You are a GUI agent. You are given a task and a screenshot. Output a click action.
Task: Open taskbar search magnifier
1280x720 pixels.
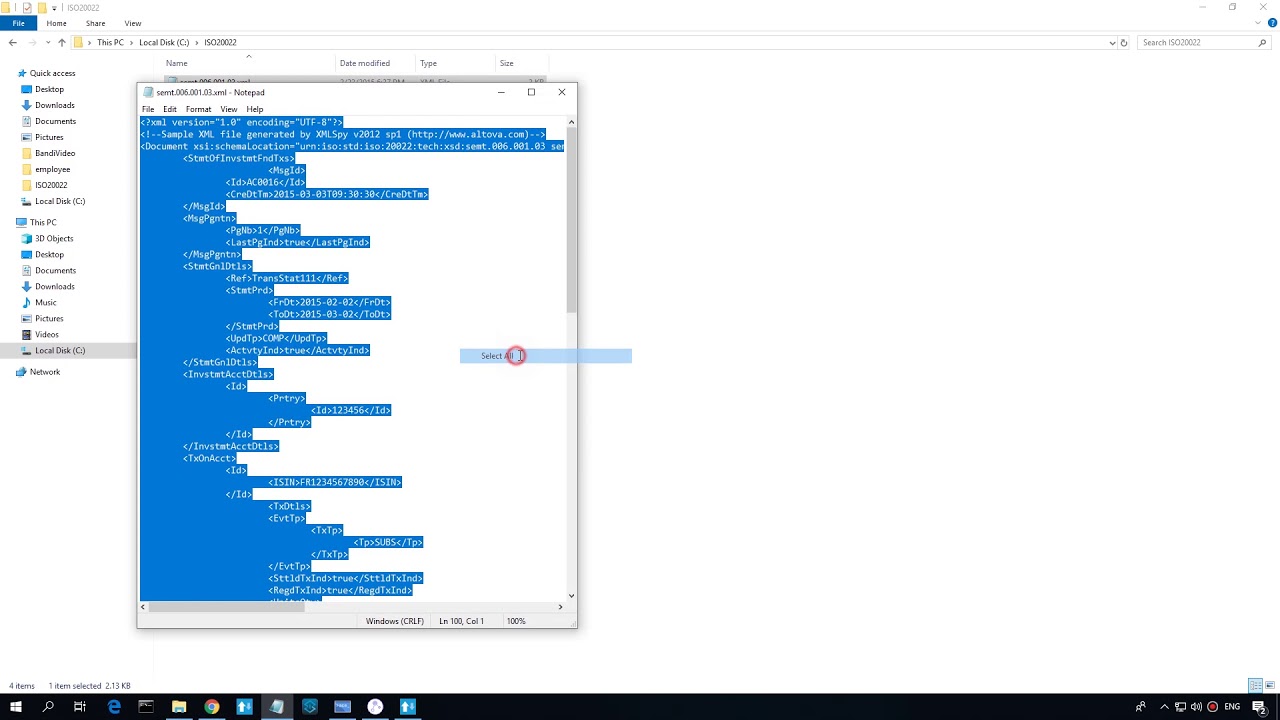tap(47, 707)
